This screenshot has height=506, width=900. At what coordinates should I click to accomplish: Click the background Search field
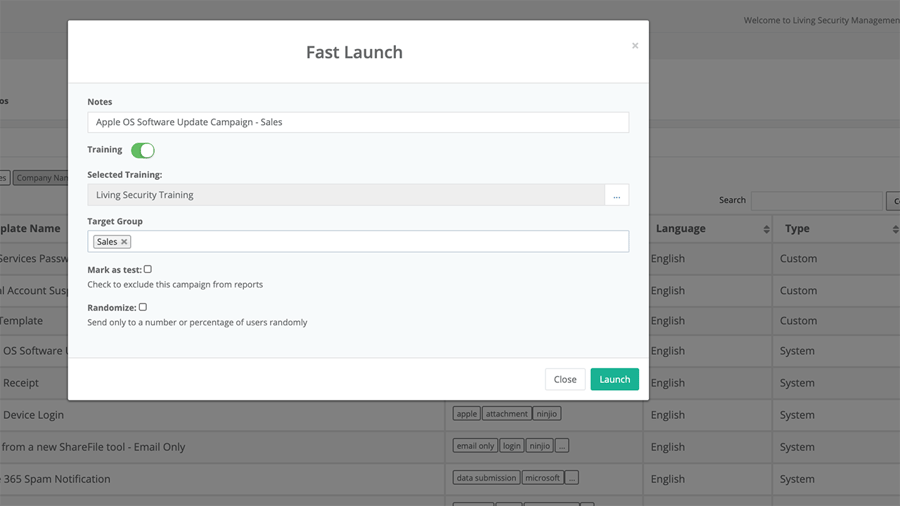[816, 200]
